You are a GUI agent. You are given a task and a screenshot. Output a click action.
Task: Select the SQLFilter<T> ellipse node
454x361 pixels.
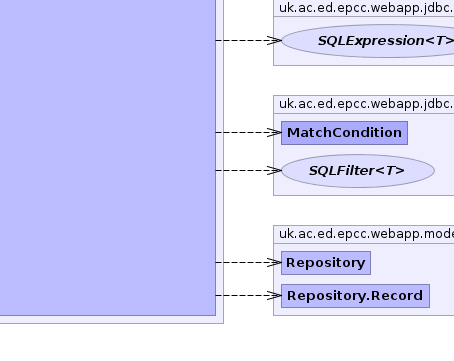point(358,171)
